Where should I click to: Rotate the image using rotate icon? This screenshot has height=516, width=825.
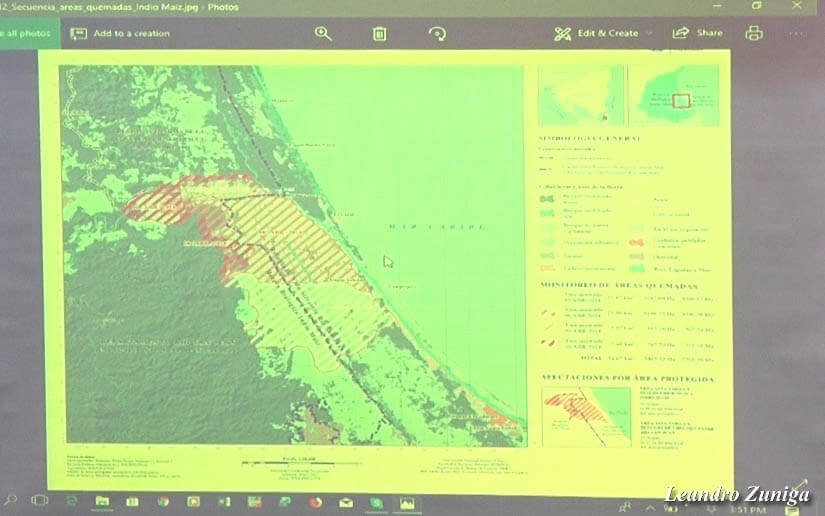437,33
